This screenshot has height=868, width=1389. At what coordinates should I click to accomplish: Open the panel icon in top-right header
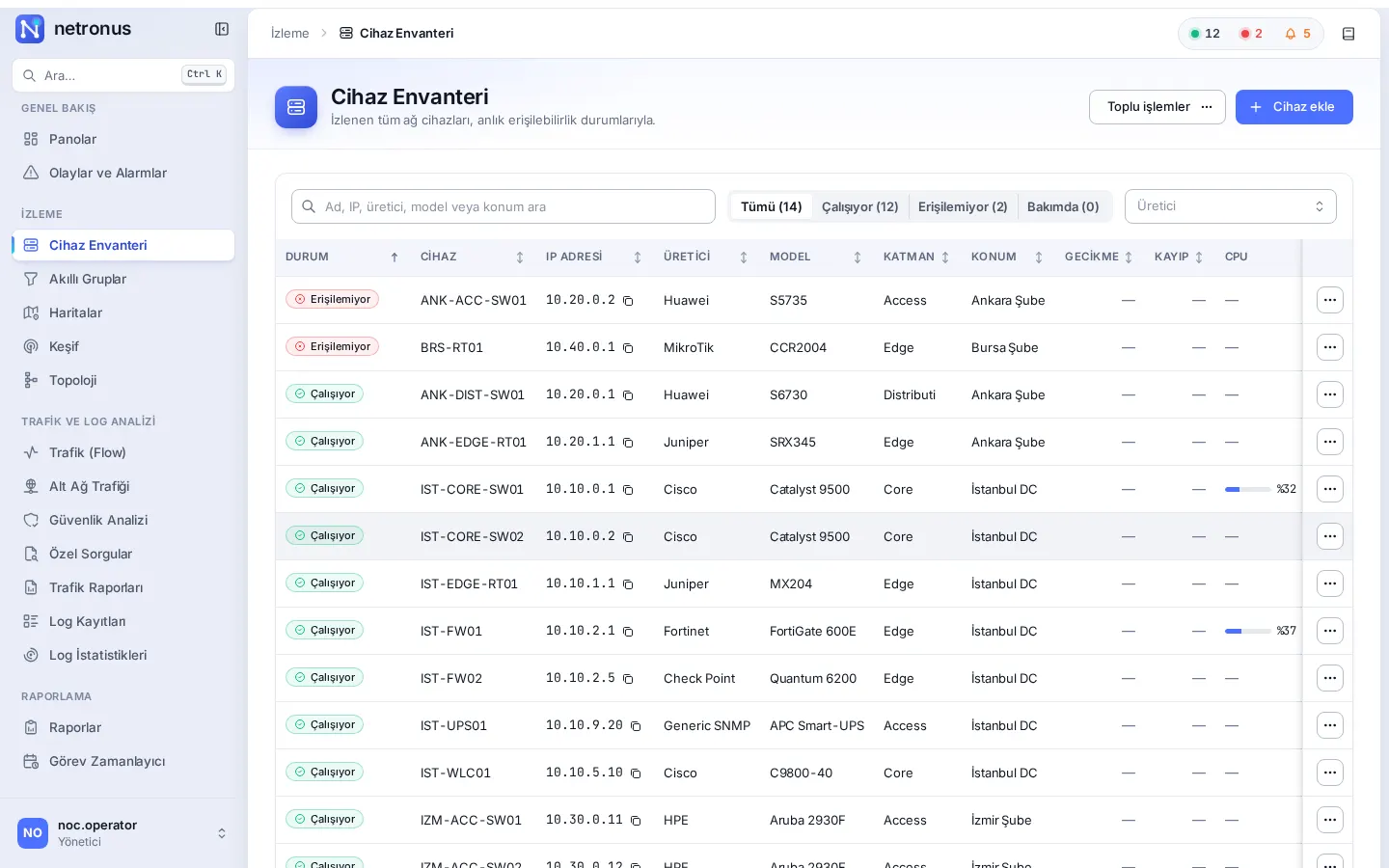coord(1348,34)
